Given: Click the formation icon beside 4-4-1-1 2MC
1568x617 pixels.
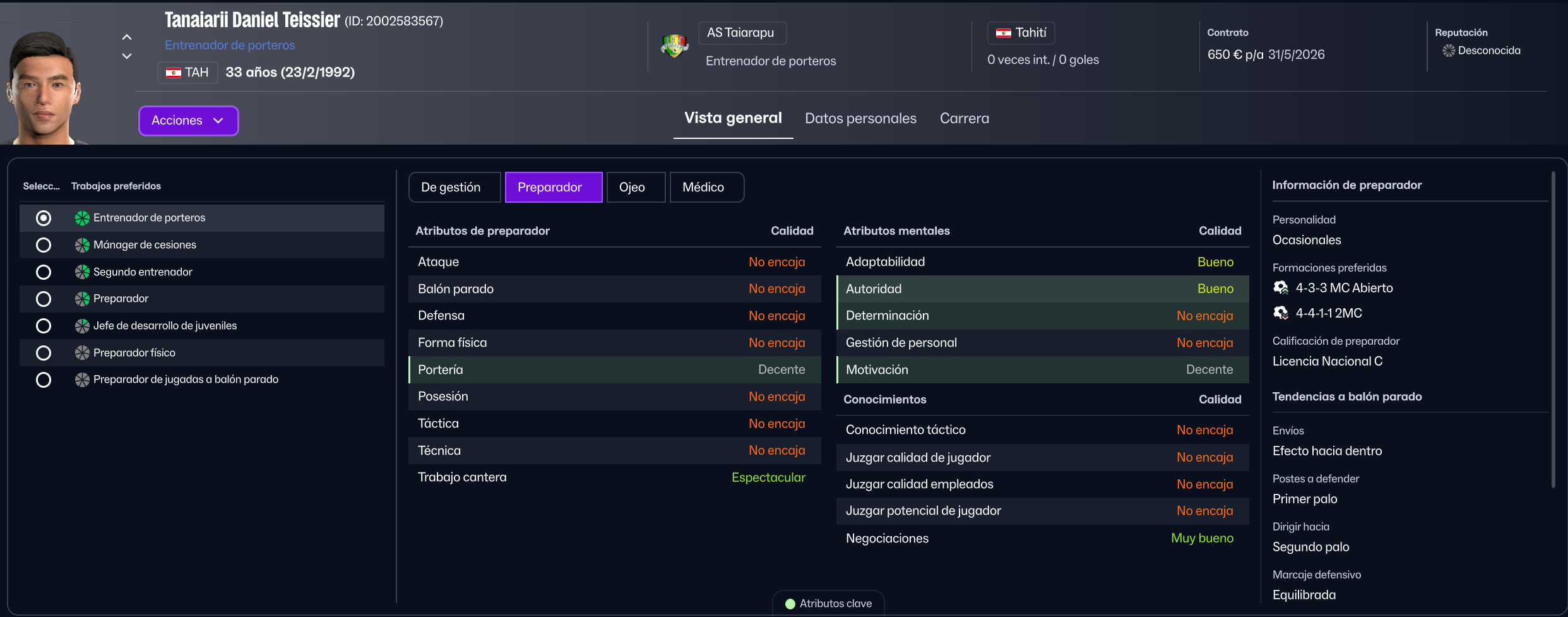Looking at the screenshot, I should pyautogui.click(x=1281, y=313).
